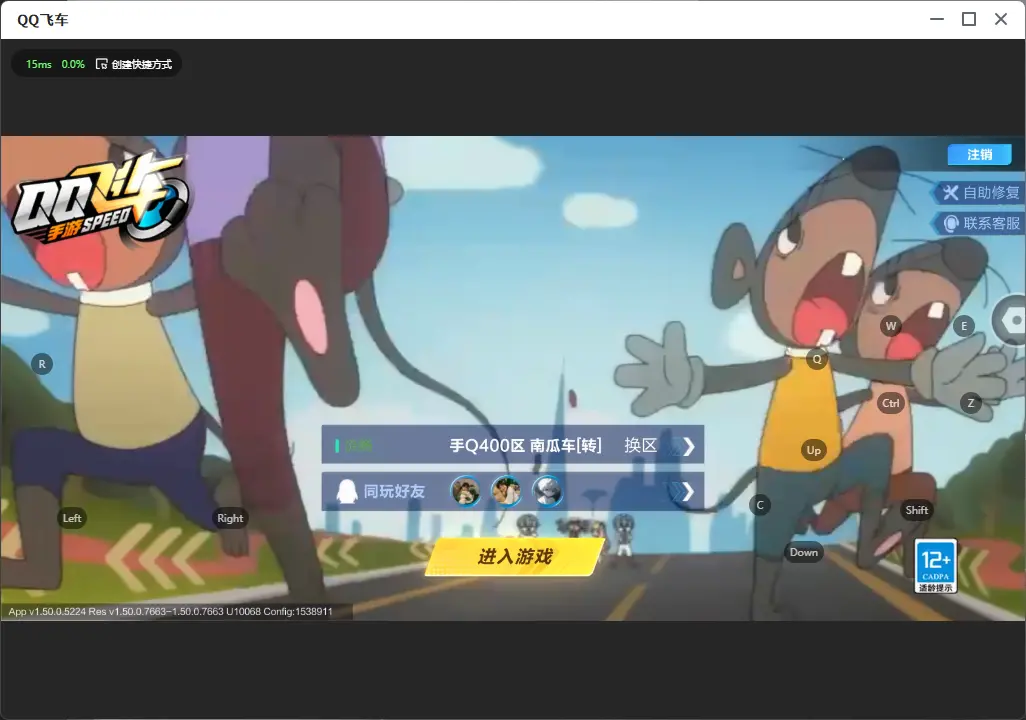Click the 0.0% packet loss indicator
The image size is (1026, 720).
point(73,64)
